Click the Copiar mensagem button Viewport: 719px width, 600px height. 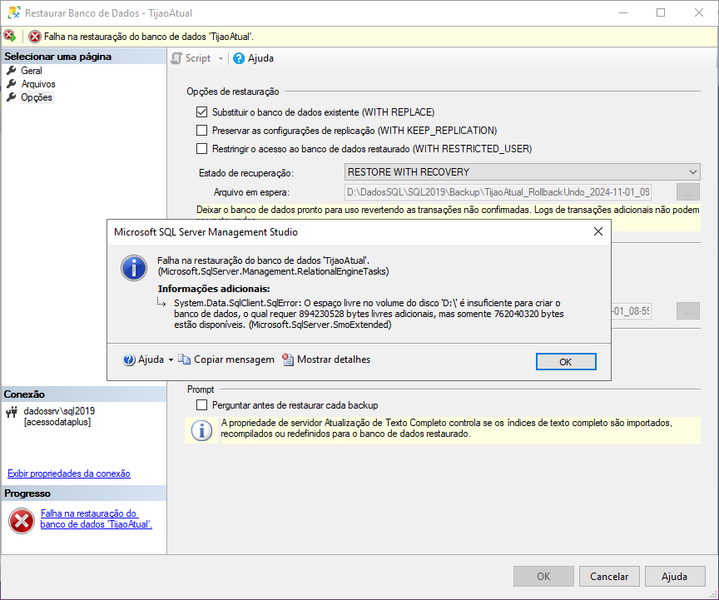click(x=226, y=360)
